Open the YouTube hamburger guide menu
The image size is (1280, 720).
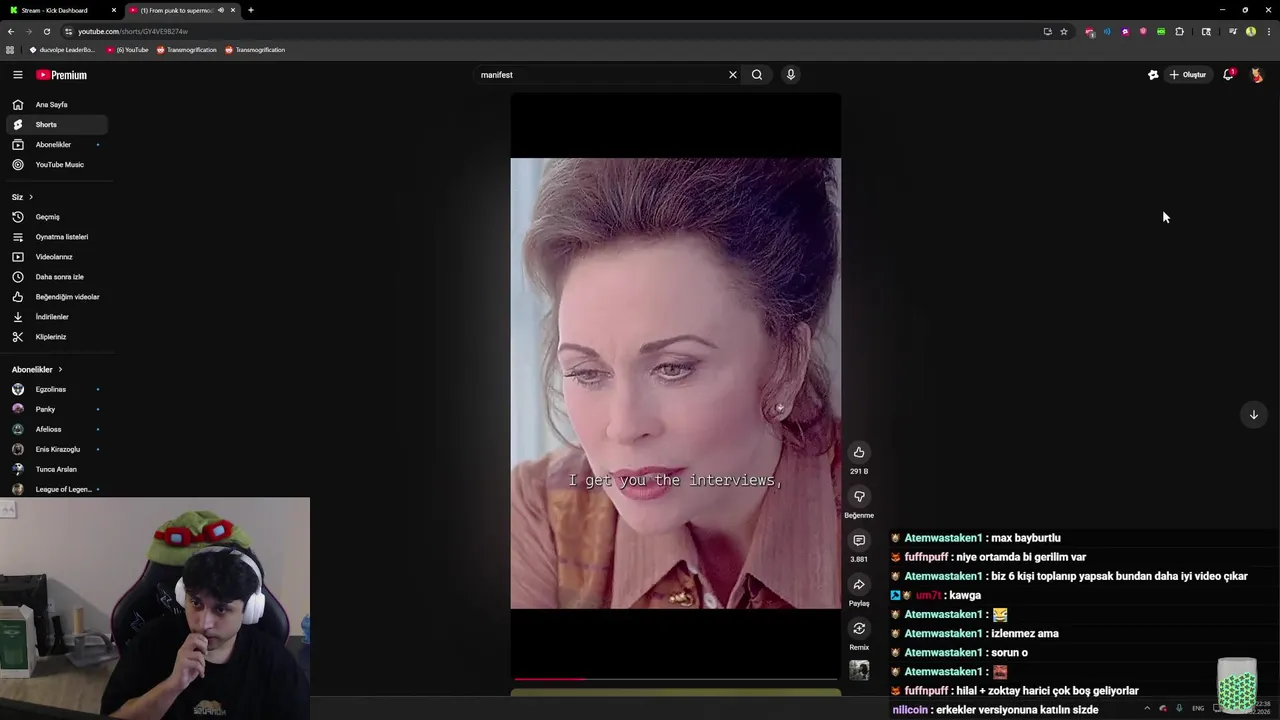pos(17,75)
